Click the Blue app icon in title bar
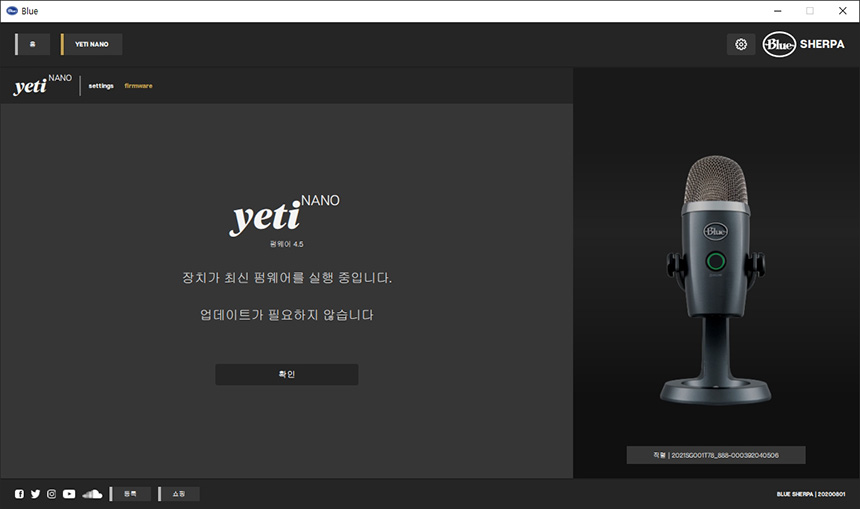The width and height of the screenshot is (860, 509). 12,11
